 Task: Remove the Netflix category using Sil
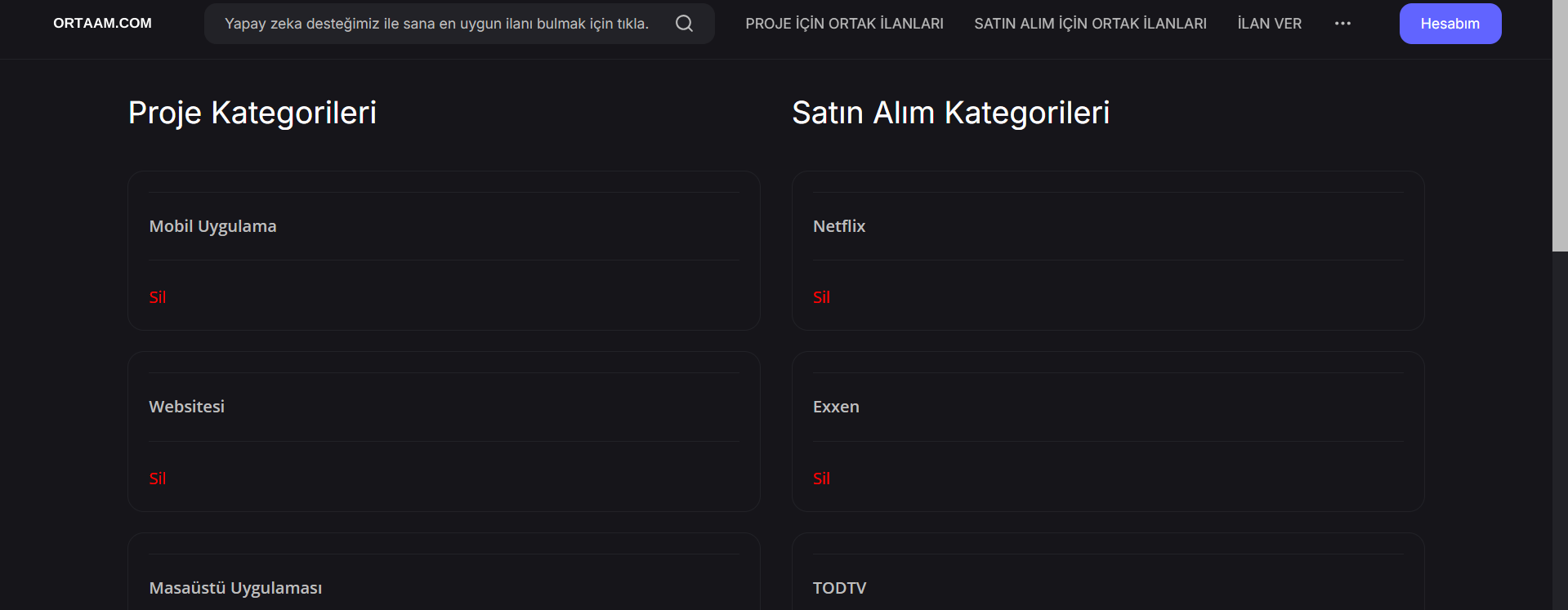coord(821,297)
